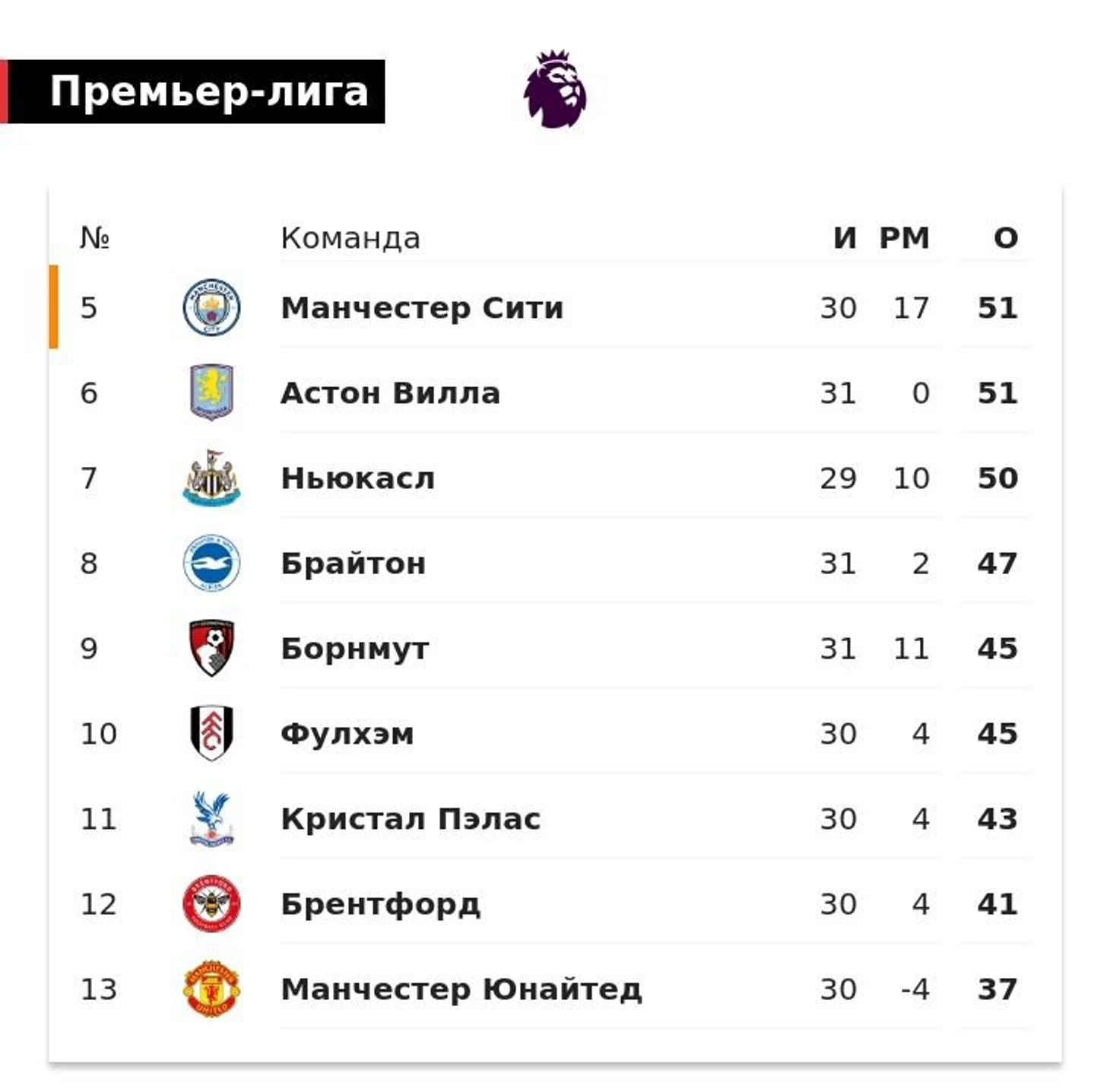The image size is (1110, 1092).
Task: Select the Кристал Пэлас team name
Action: coord(411,818)
